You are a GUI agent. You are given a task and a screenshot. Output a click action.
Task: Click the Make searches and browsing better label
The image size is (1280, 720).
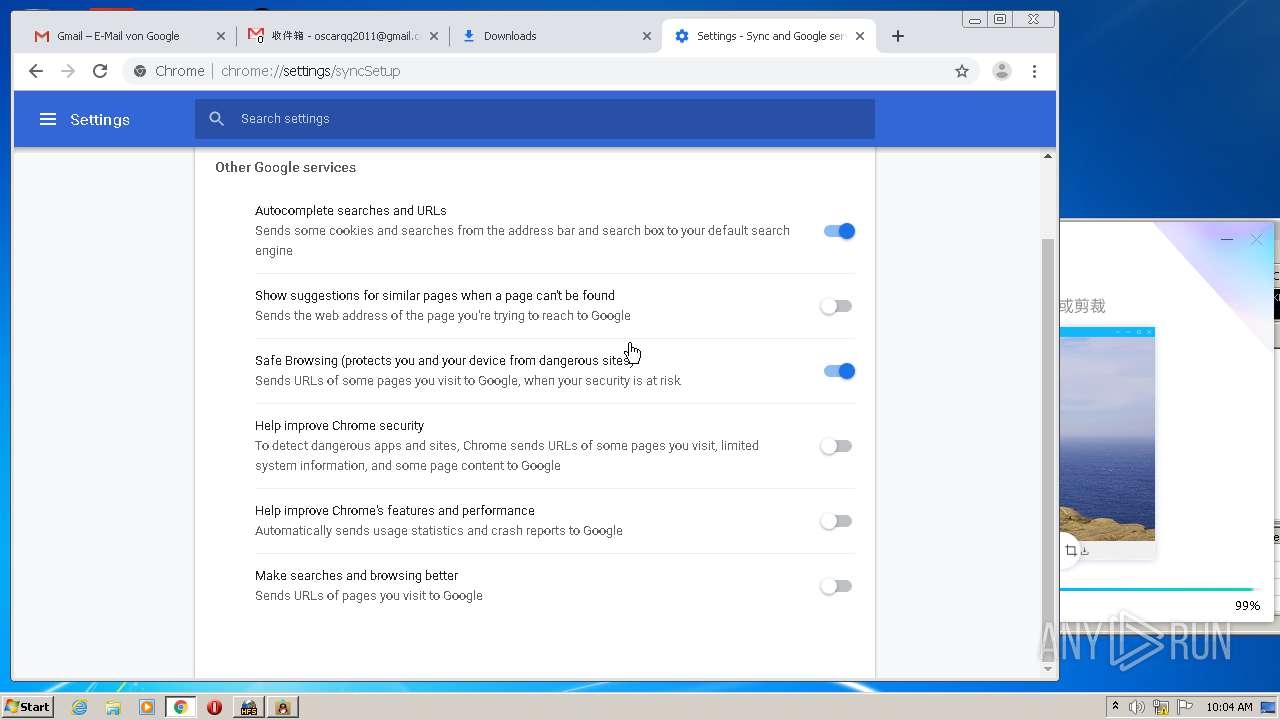tap(357, 576)
